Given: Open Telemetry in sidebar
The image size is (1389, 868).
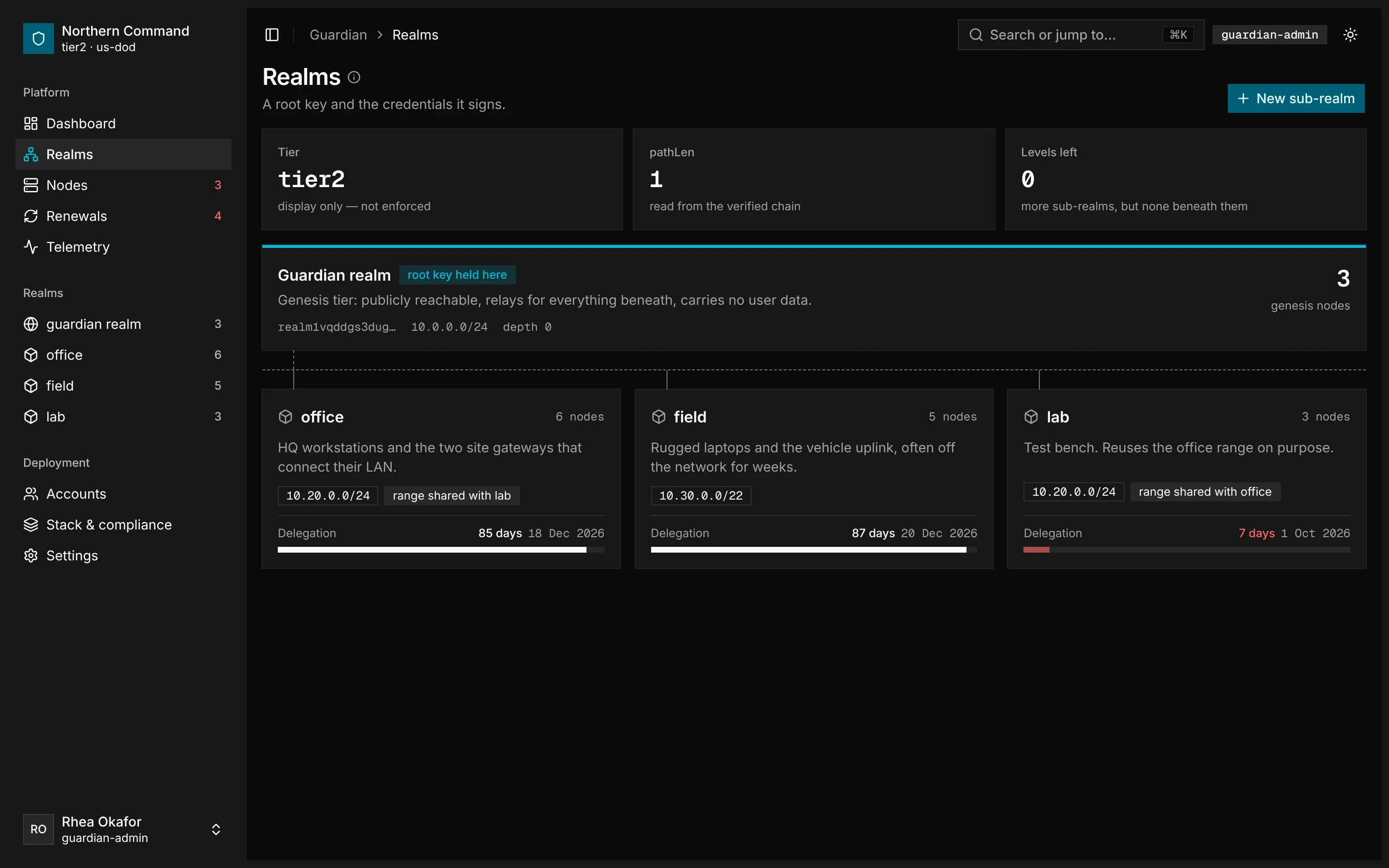Looking at the screenshot, I should click(123, 247).
